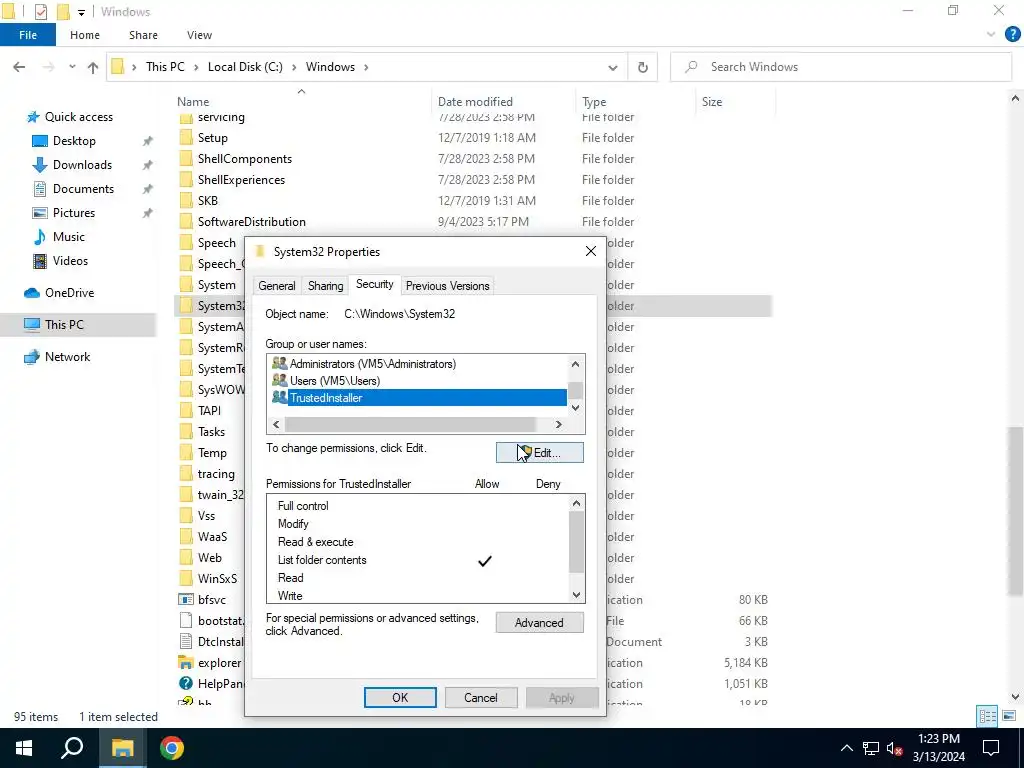The height and width of the screenshot is (768, 1024).
Task: Open Videos in the navigation pane
Action: pos(70,261)
